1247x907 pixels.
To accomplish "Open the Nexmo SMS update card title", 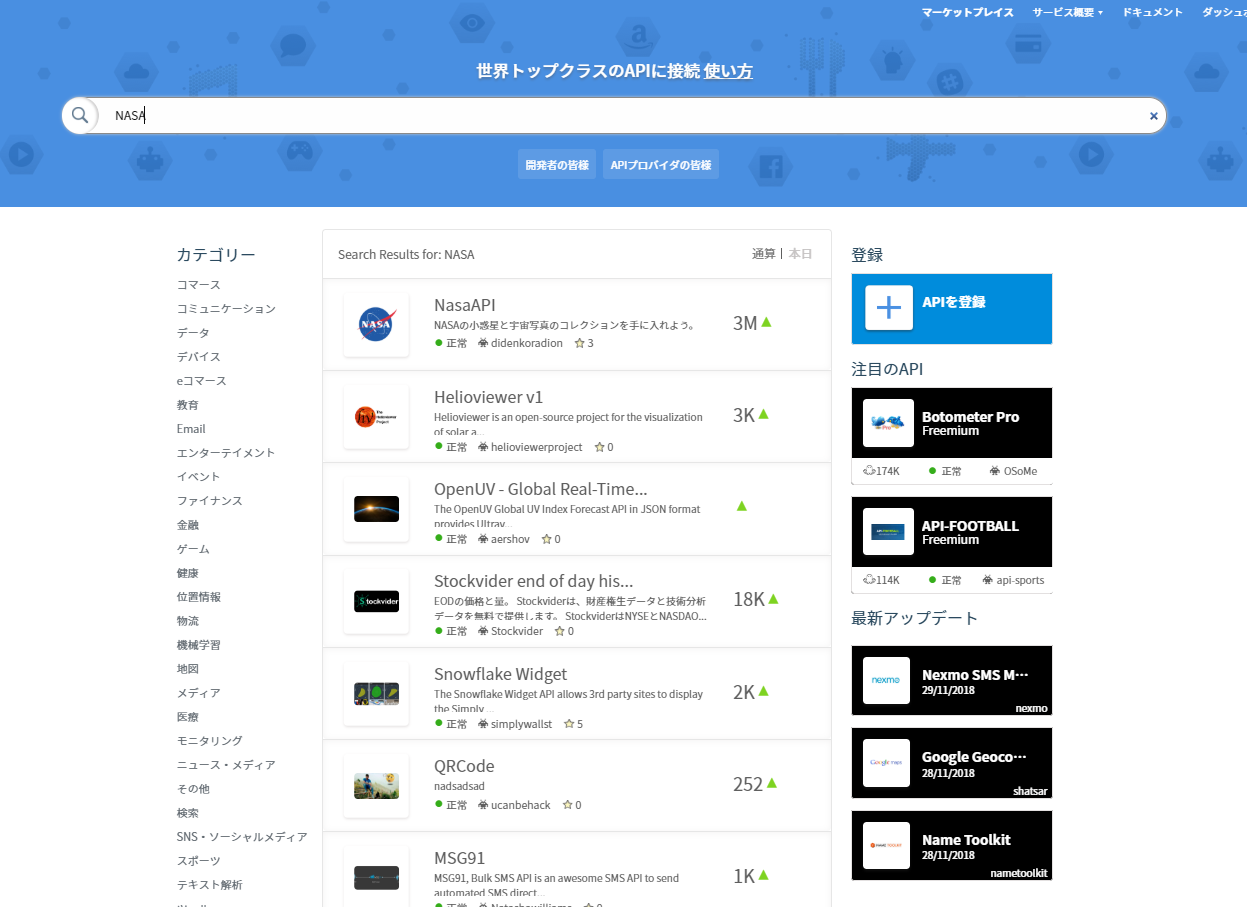I will point(975,675).
